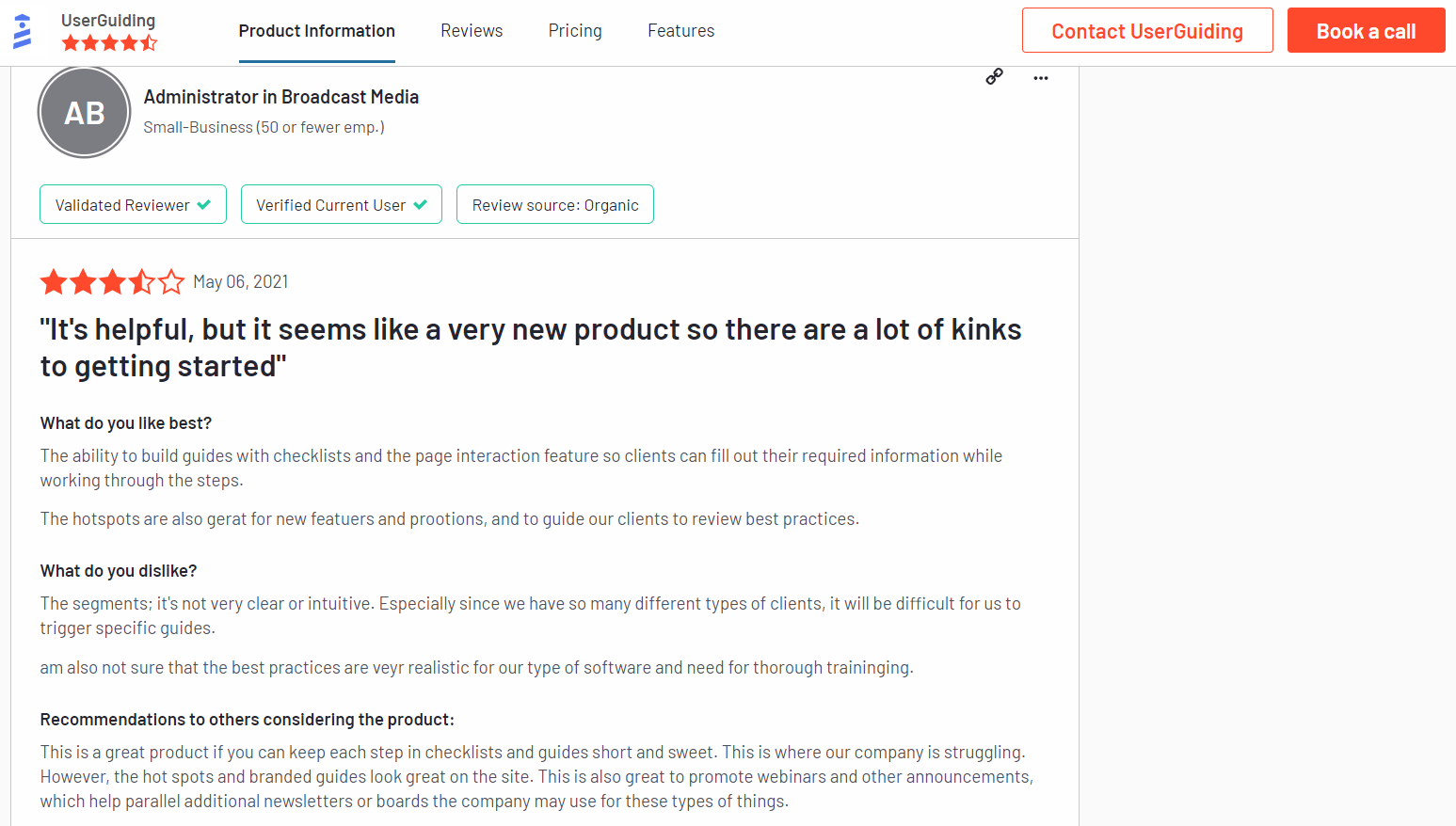Click the What do you like best? heading
1456x826 pixels.
tap(126, 423)
